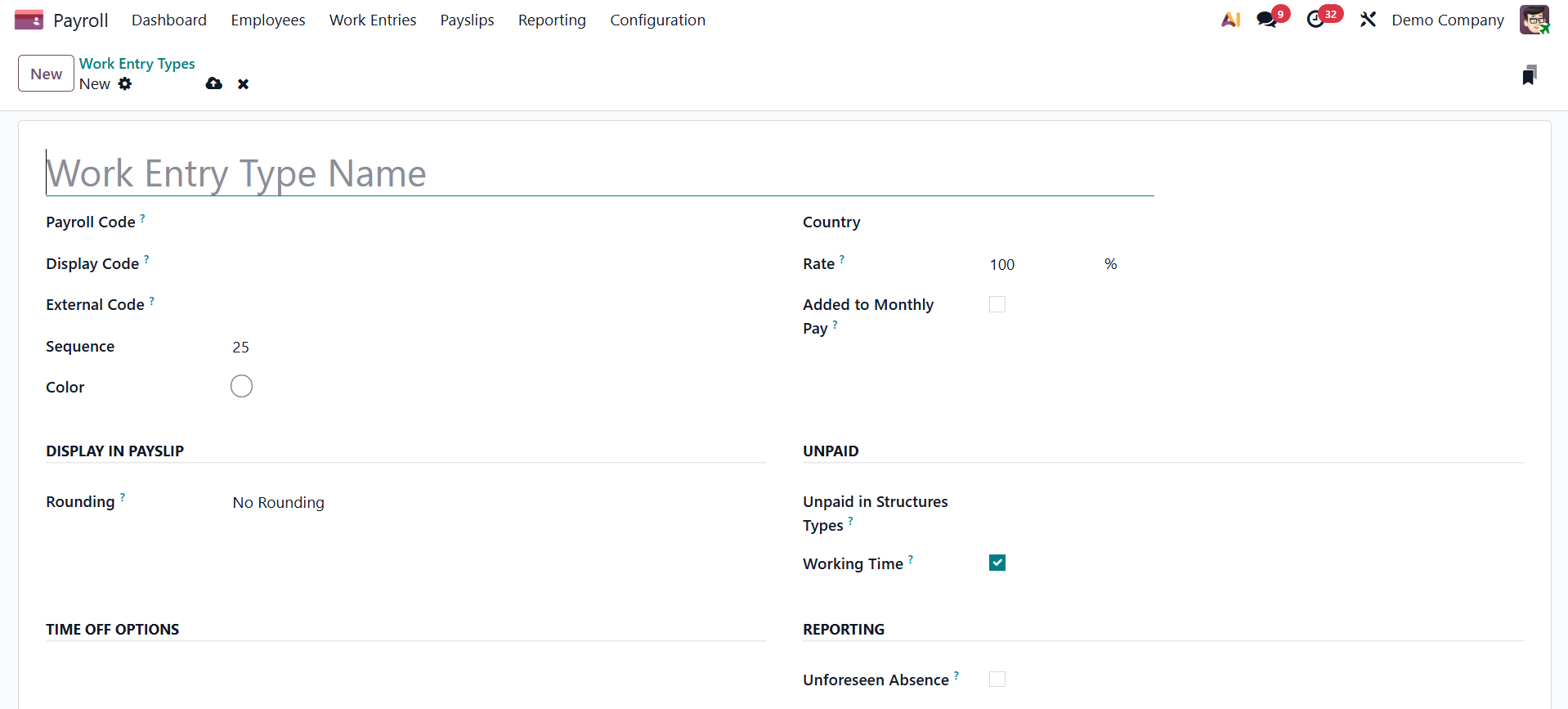1568x709 pixels.
Task: Open the AI assistant icon
Action: pyautogui.click(x=1230, y=20)
